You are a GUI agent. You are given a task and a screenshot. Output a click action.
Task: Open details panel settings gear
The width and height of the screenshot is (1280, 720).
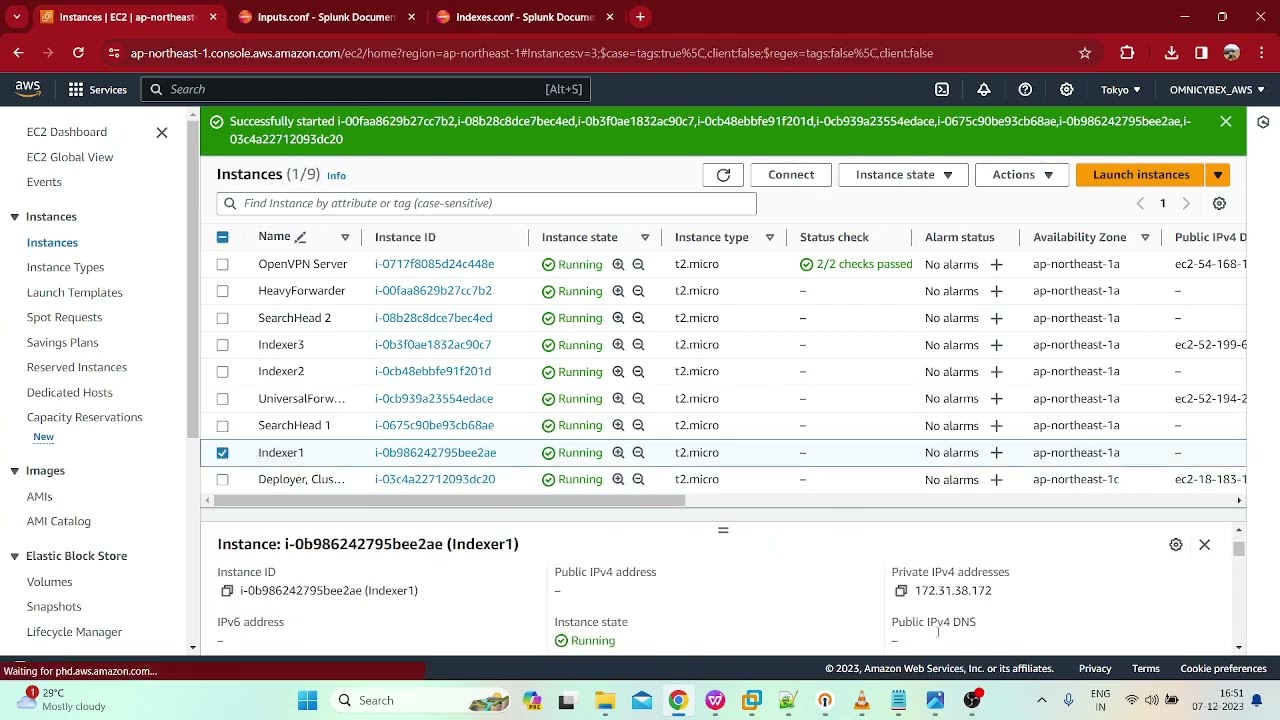click(1176, 545)
